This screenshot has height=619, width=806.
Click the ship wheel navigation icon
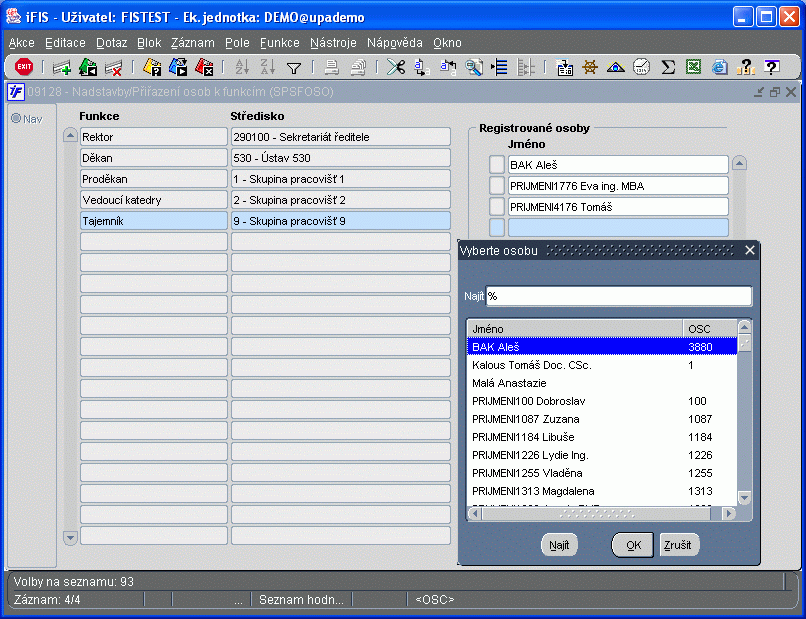tap(590, 67)
